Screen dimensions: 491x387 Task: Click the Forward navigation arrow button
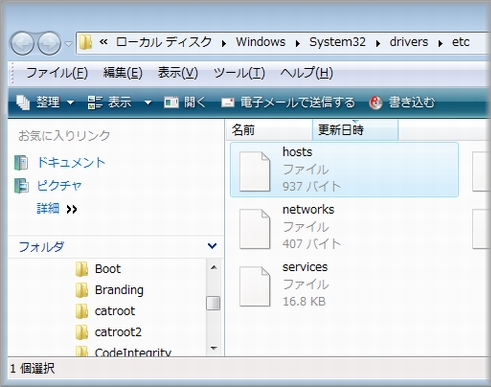(49, 43)
